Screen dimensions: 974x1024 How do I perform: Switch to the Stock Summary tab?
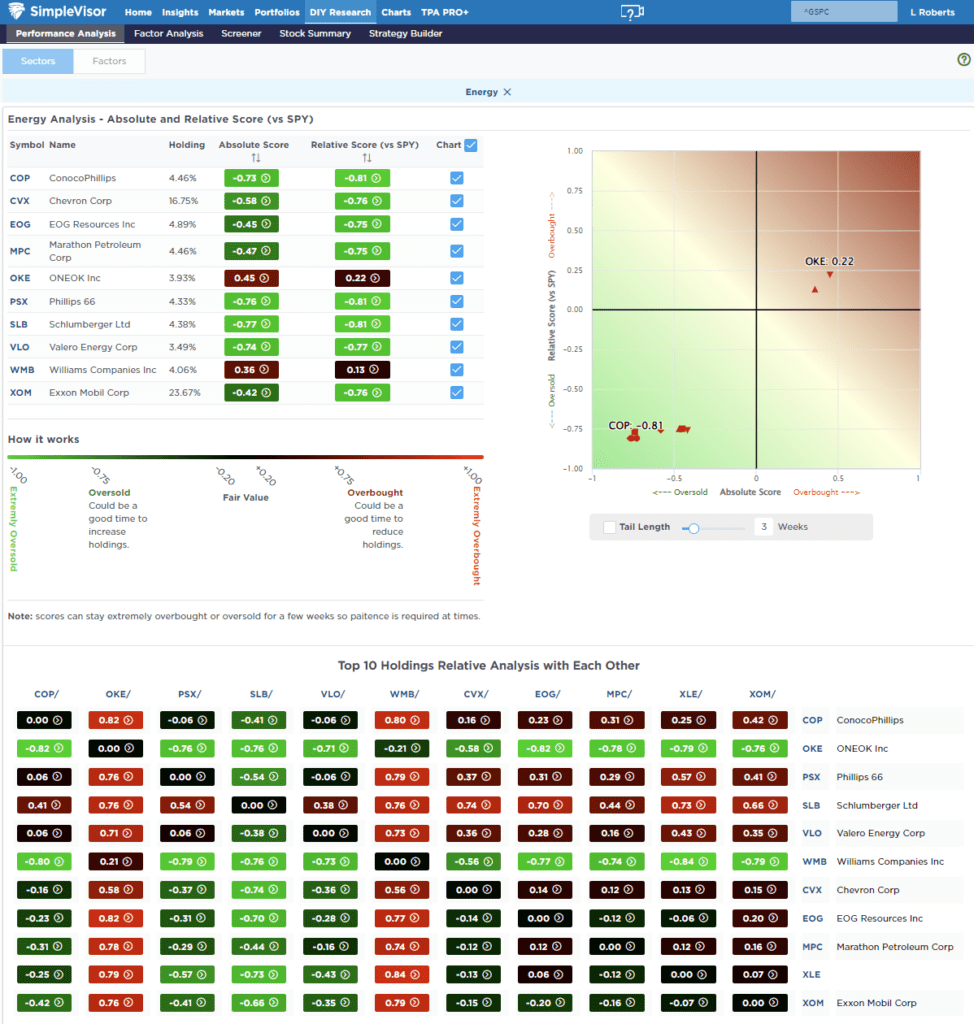[315, 33]
